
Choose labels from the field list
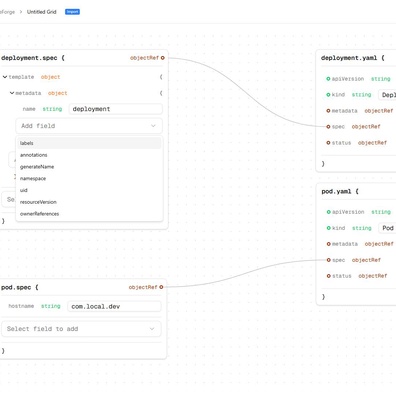(x=89, y=143)
